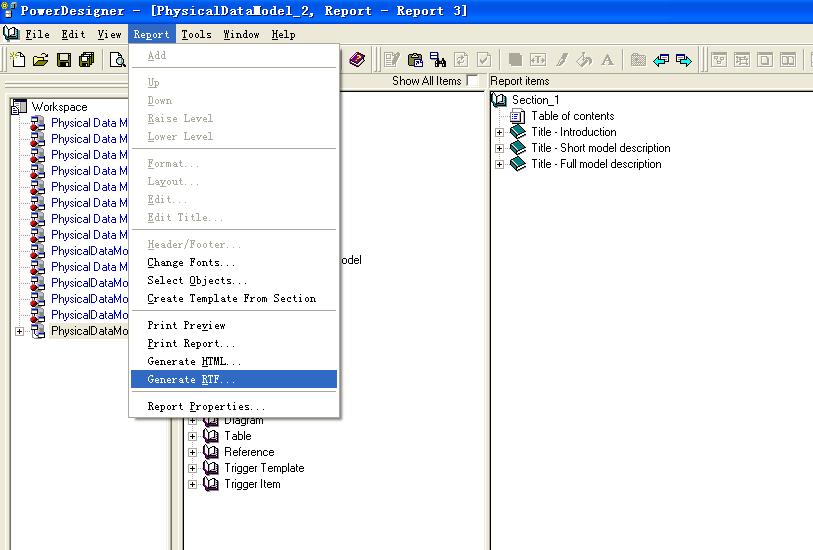Viewport: 813px width, 550px height.
Task: Expand Title - Full model description
Action: click(499, 164)
